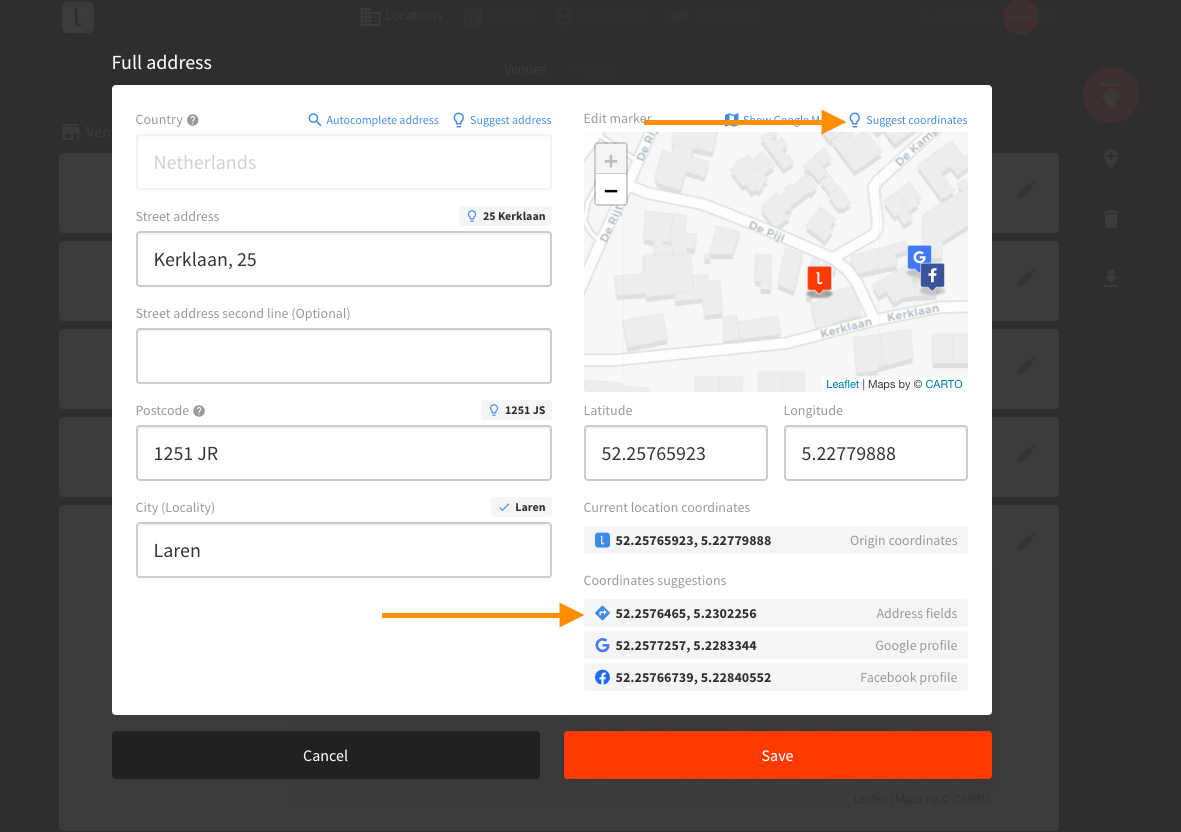Zoom out the map with minus button

coord(611,190)
